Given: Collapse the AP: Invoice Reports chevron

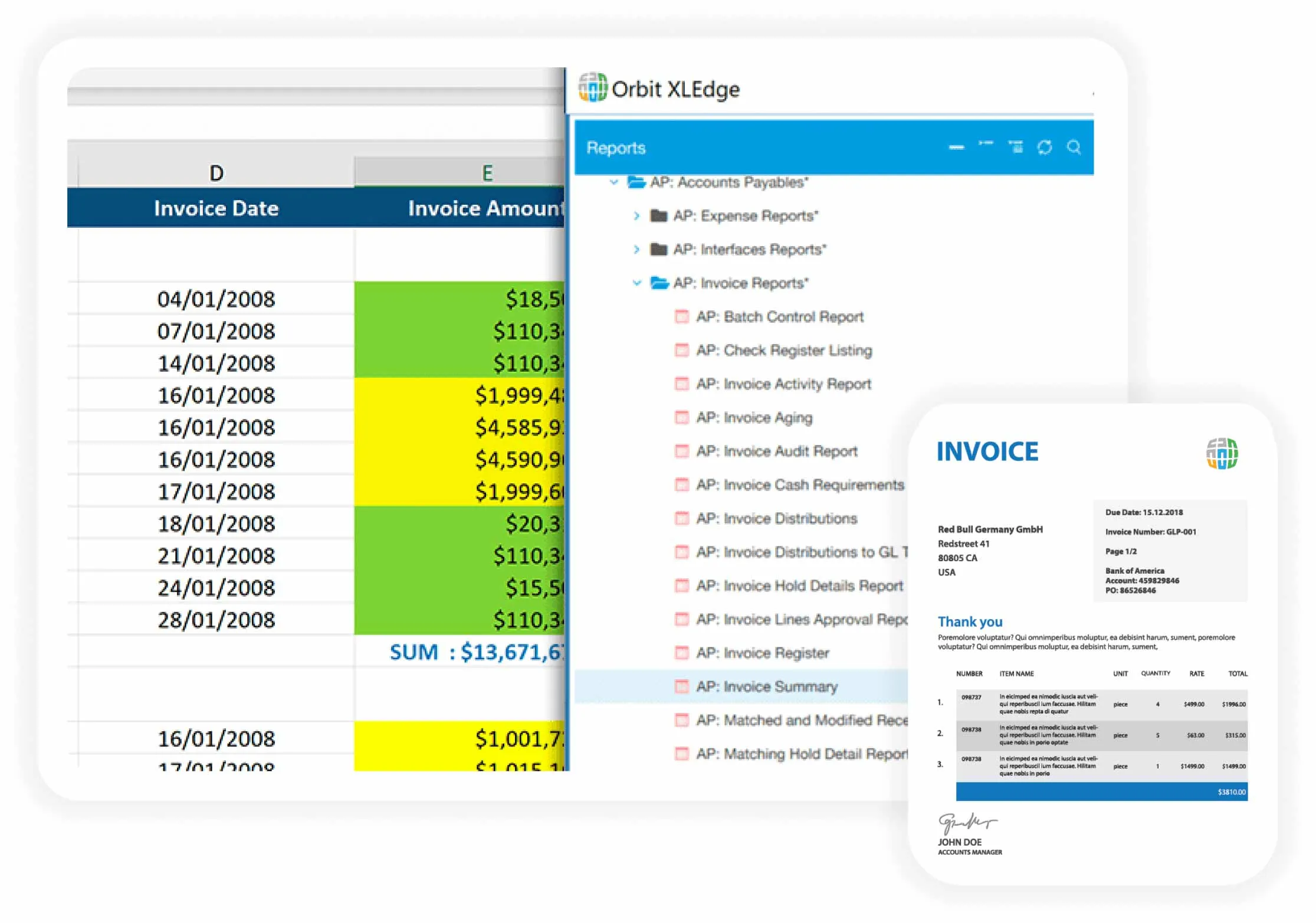Looking at the screenshot, I should tap(636, 283).
